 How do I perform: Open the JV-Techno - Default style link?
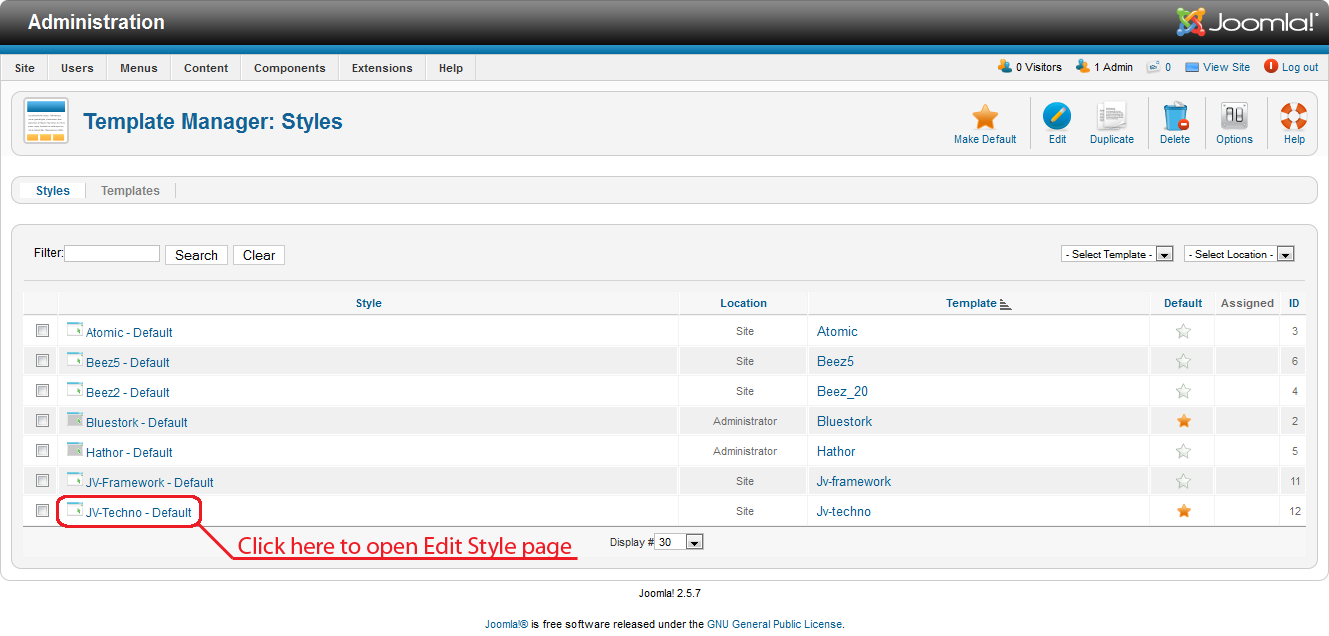tap(139, 512)
